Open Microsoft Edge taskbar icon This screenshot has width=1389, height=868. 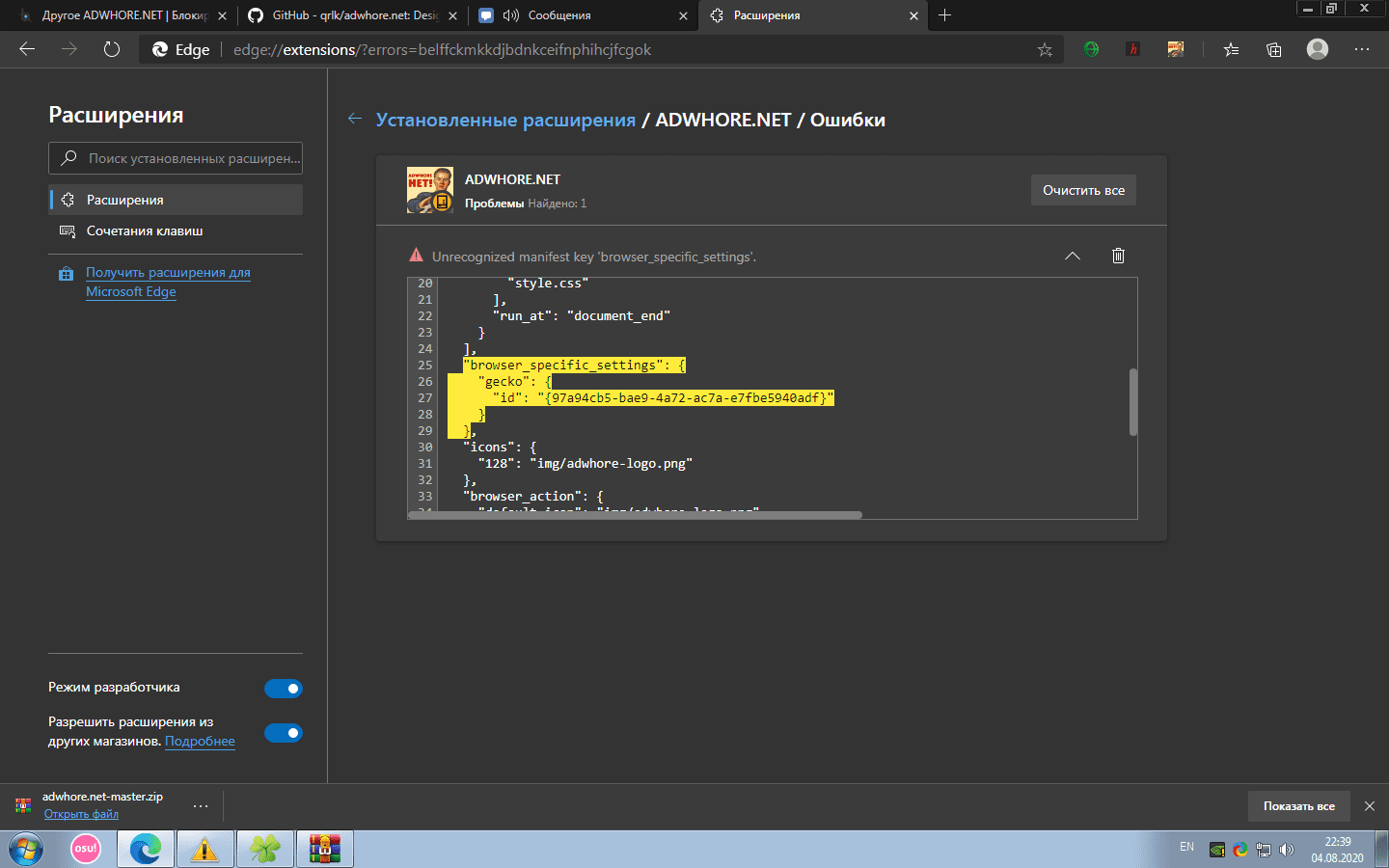pos(146,849)
